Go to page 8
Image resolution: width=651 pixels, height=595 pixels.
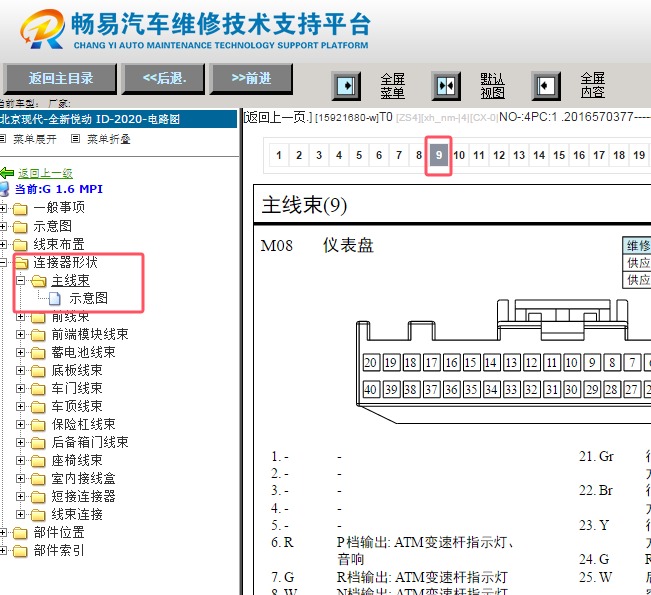point(418,155)
